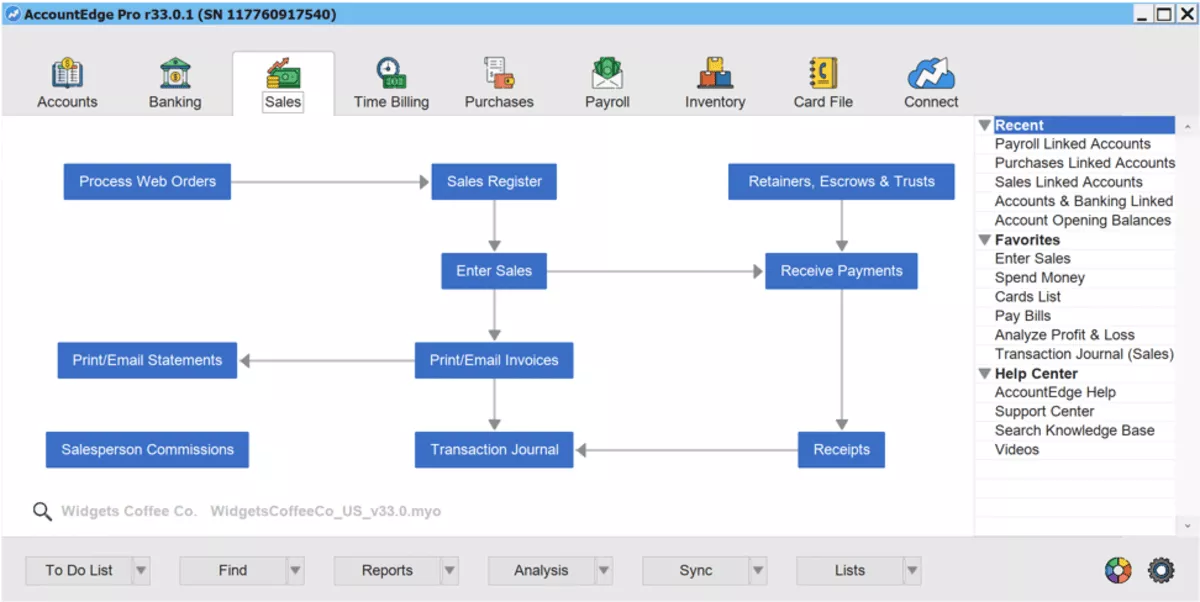
Task: Collapse the Help Center section
Action: (x=984, y=372)
